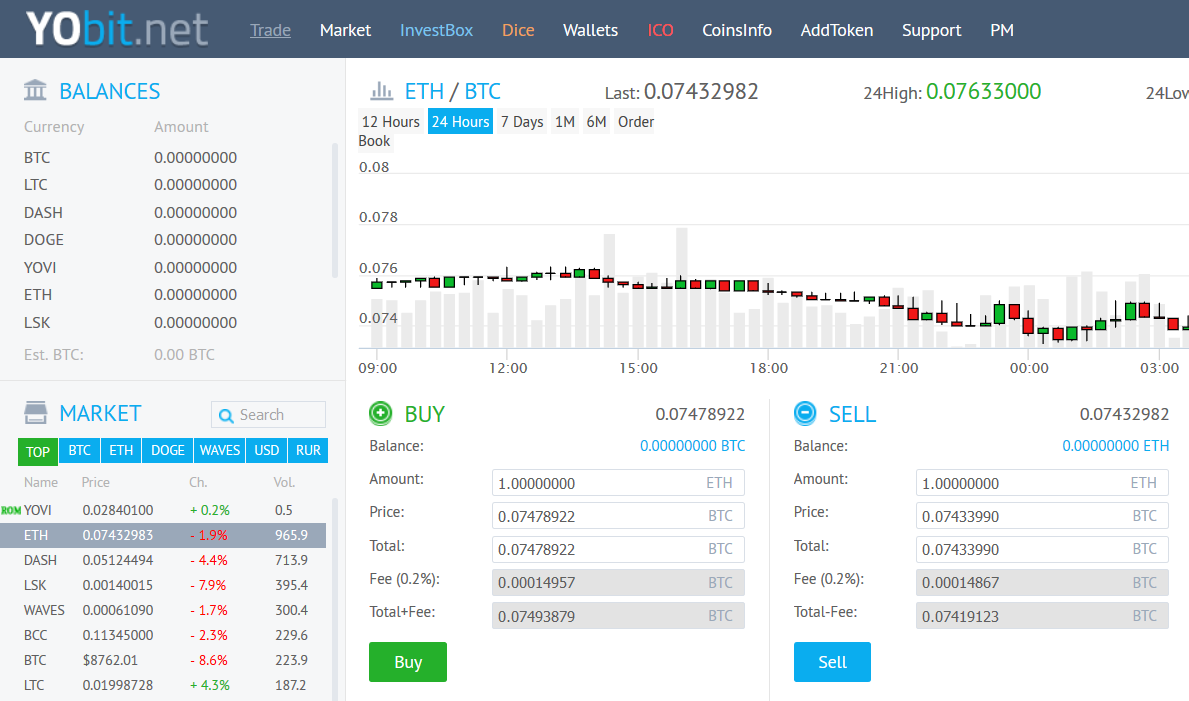The width and height of the screenshot is (1189, 701).
Task: Select the LSK market row
Action: tap(163, 585)
